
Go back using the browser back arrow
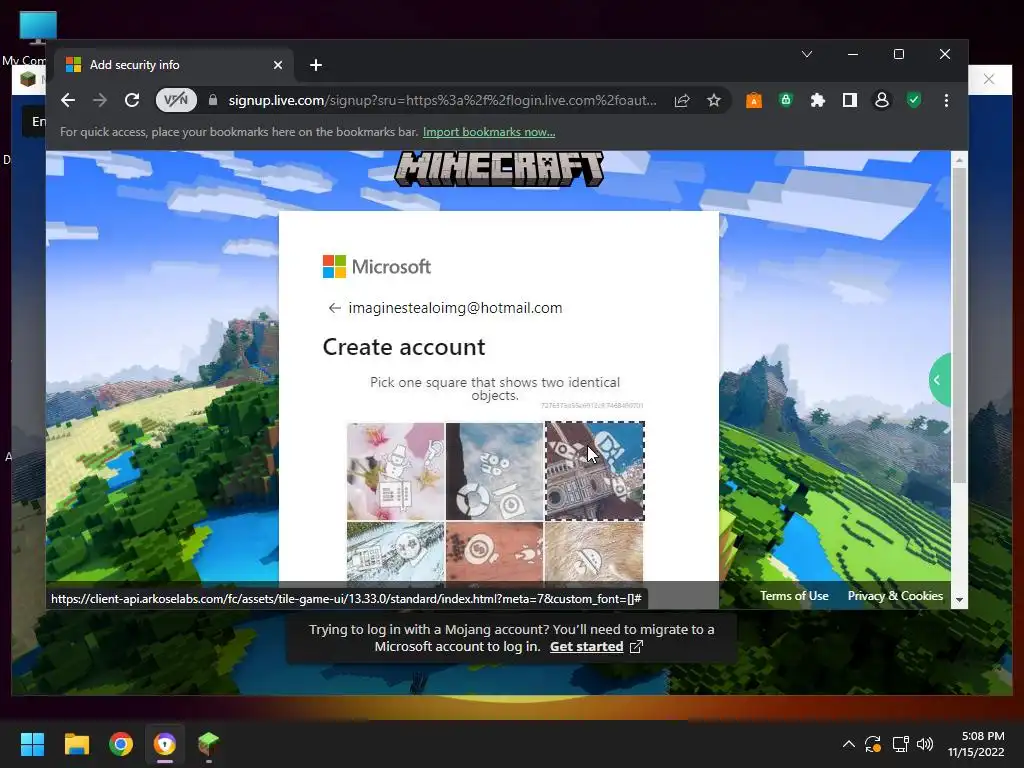tap(68, 101)
